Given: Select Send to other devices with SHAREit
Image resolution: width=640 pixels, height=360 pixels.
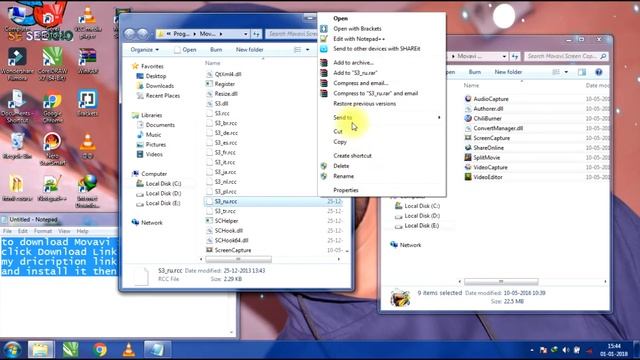Looking at the screenshot, I should click(x=377, y=49).
